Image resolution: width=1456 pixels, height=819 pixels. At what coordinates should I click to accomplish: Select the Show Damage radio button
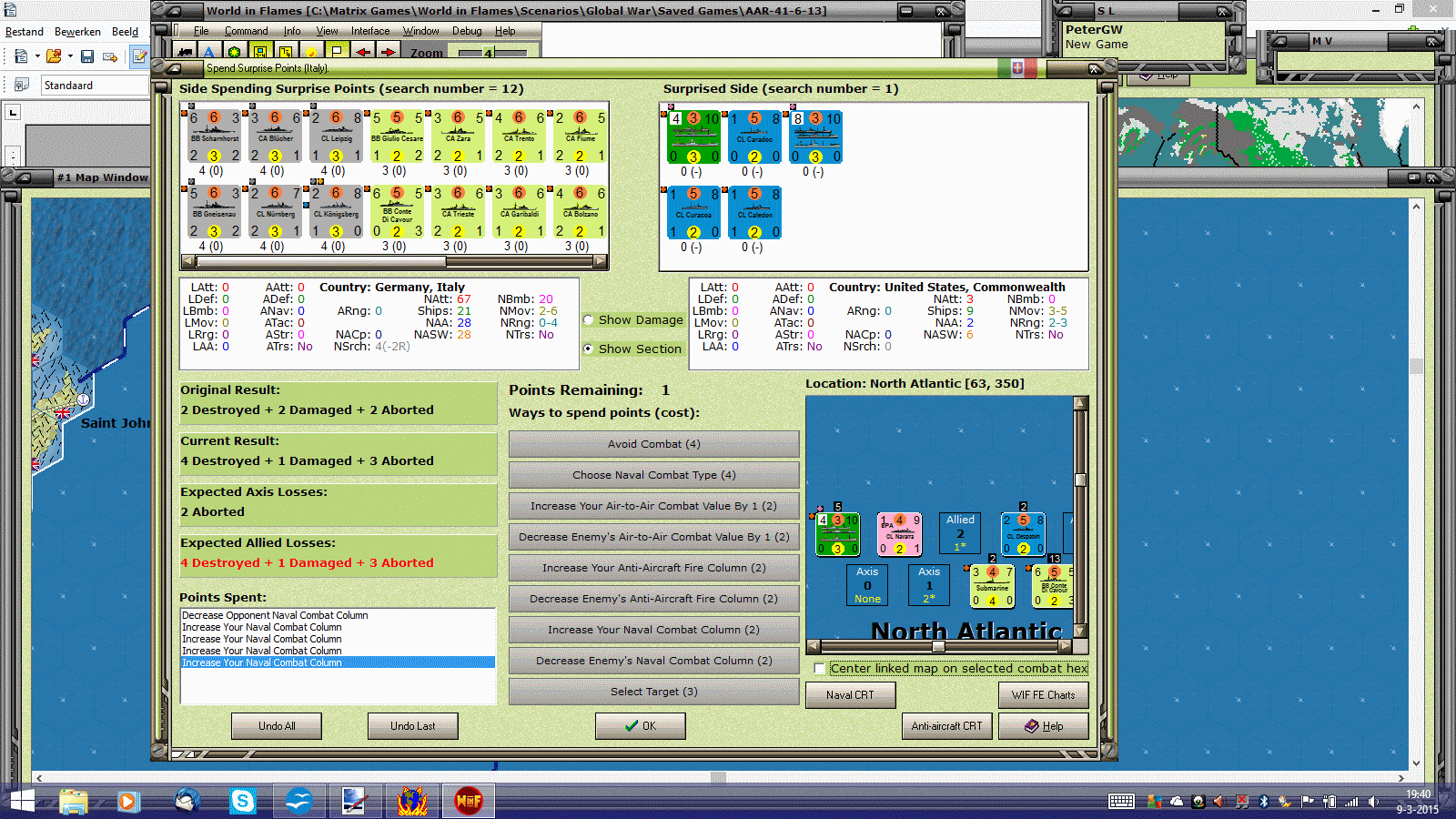pyautogui.click(x=589, y=320)
